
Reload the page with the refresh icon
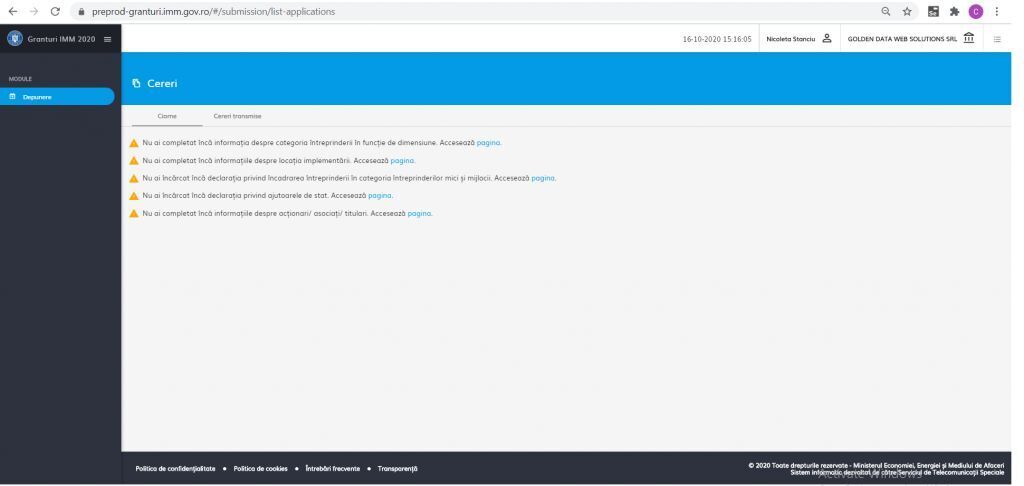point(56,12)
